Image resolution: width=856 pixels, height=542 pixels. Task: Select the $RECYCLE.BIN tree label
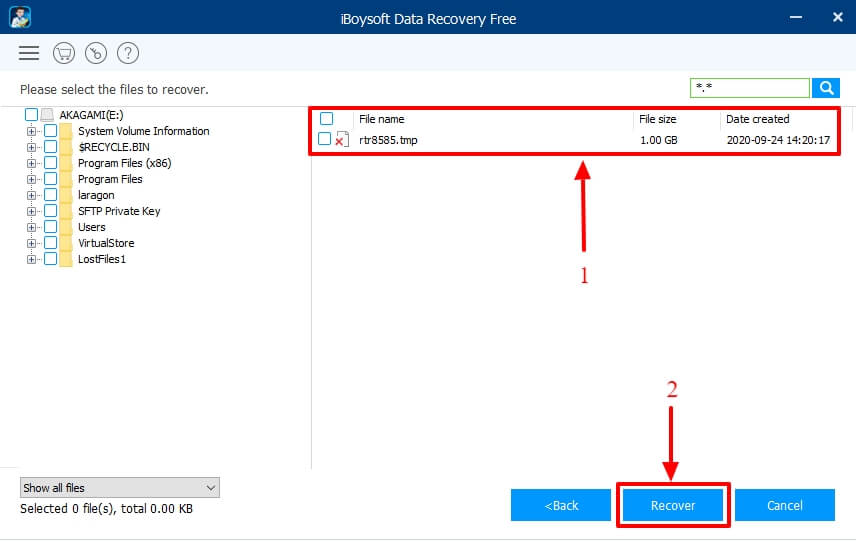point(114,147)
